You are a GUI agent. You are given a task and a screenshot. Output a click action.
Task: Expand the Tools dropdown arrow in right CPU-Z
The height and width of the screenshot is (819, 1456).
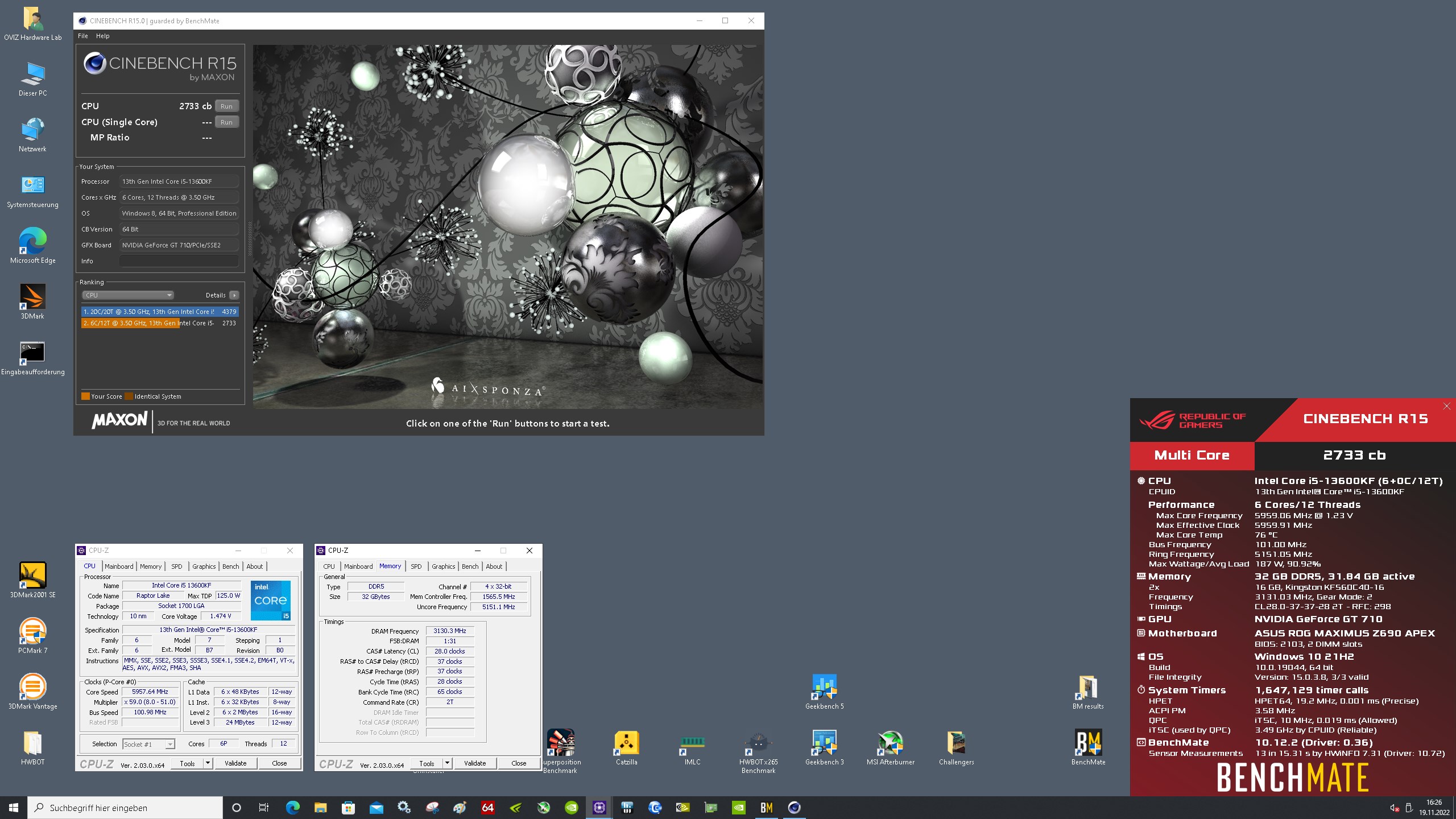[448, 763]
